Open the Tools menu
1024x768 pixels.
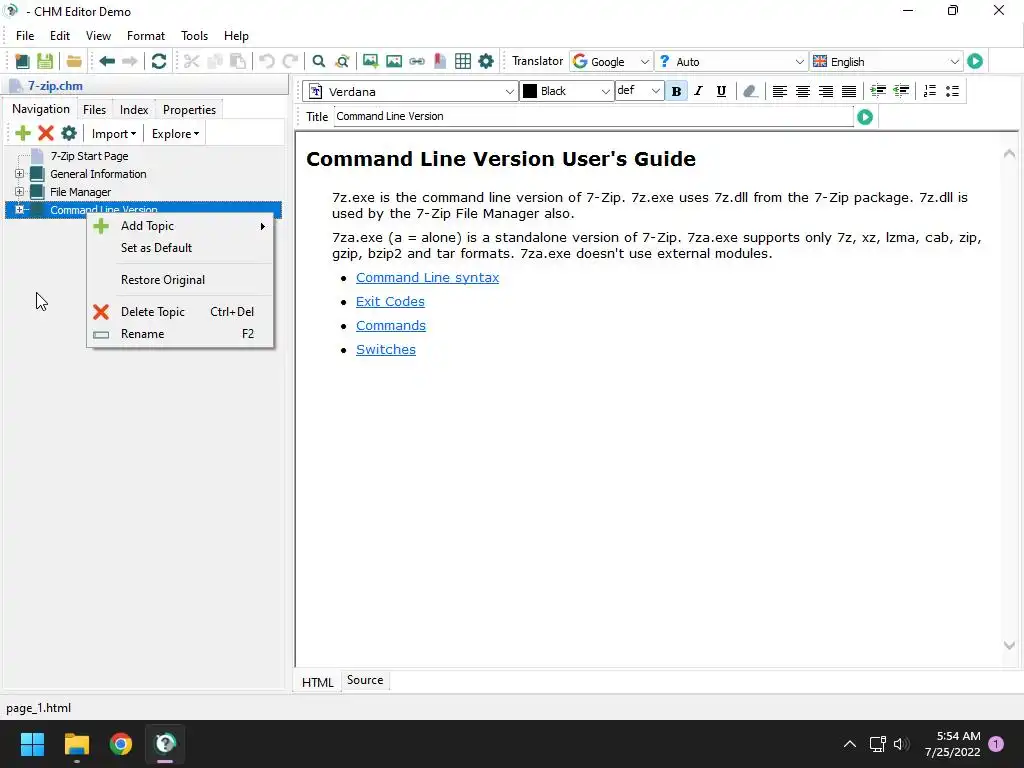pos(195,36)
